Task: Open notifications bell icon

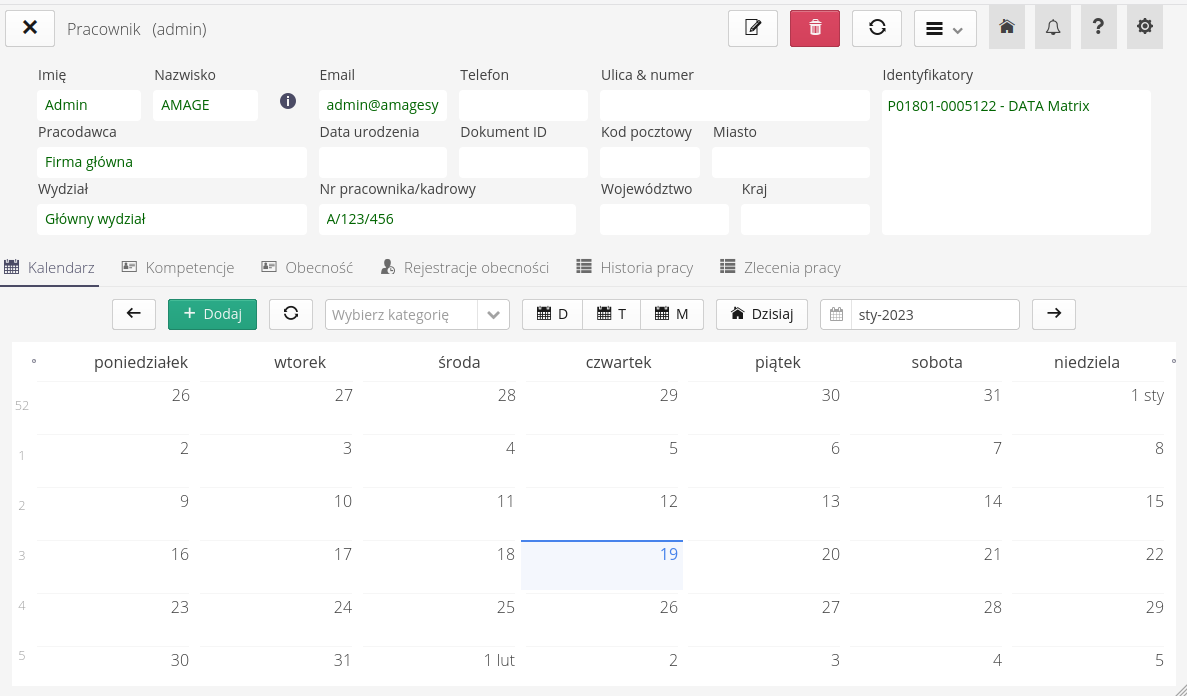Action: coord(1053,28)
